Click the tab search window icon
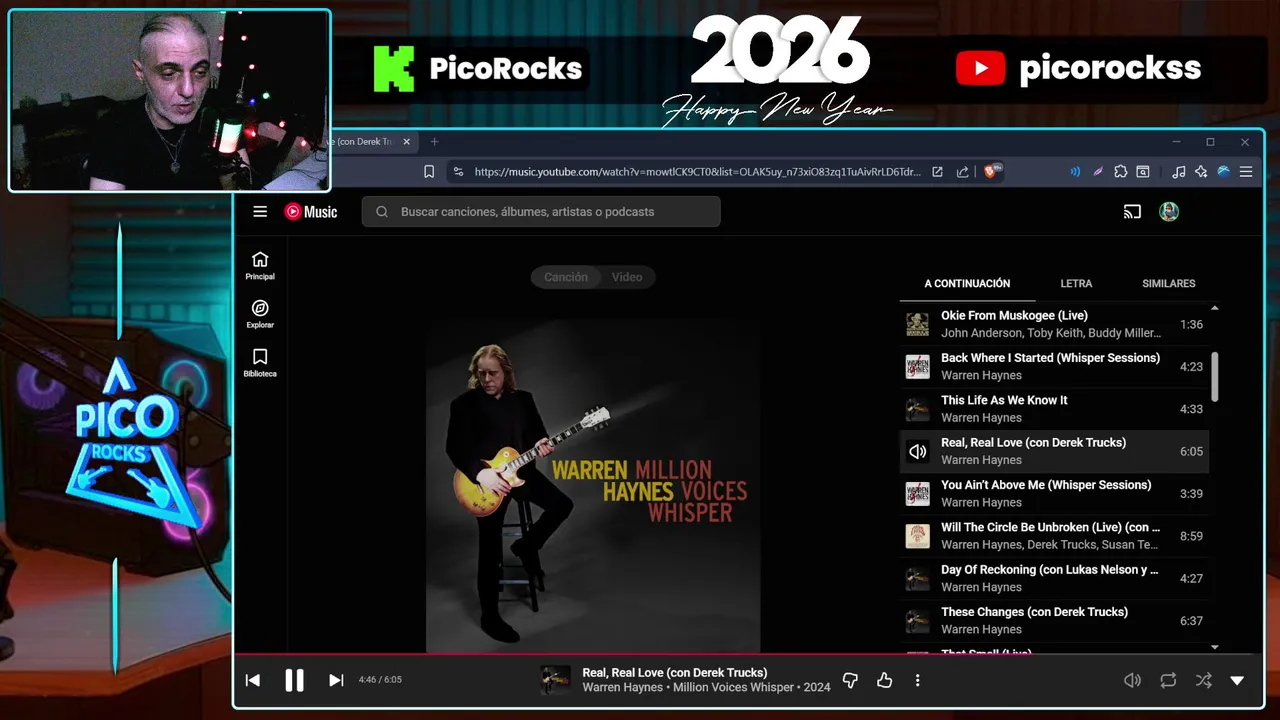Screen dimensions: 1280x720 click(x=1143, y=172)
